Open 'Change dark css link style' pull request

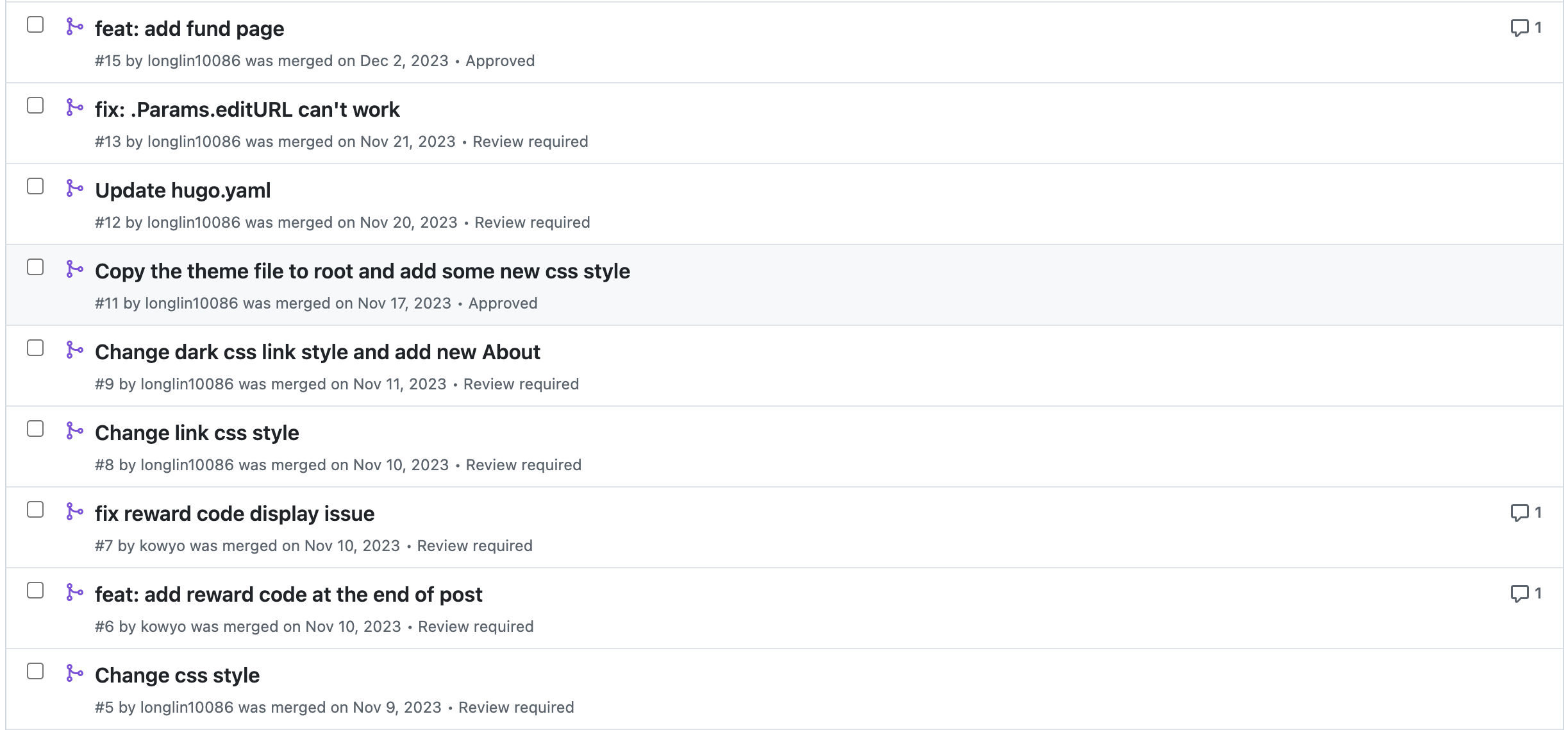317,352
